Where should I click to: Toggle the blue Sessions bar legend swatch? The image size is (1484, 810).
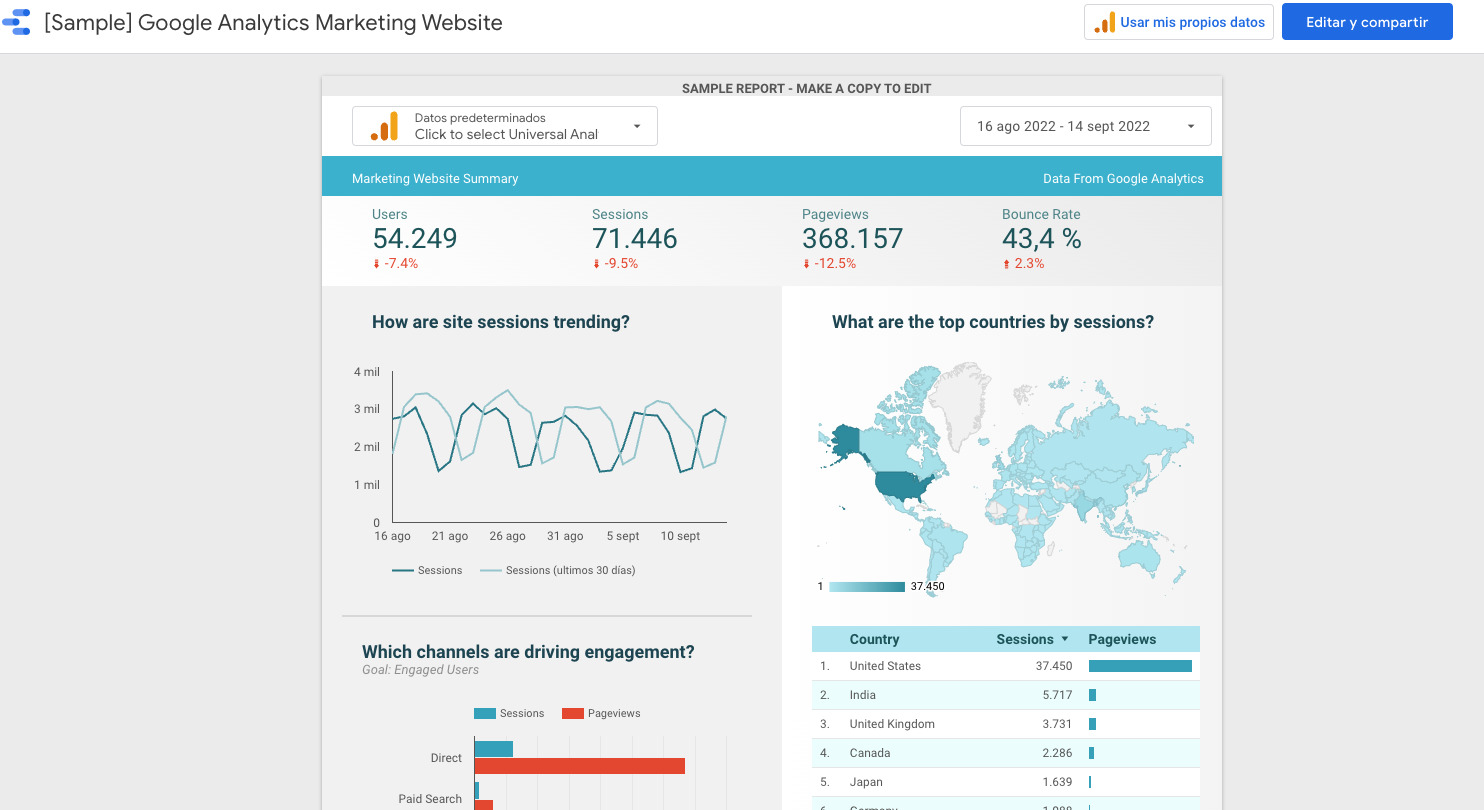click(485, 714)
